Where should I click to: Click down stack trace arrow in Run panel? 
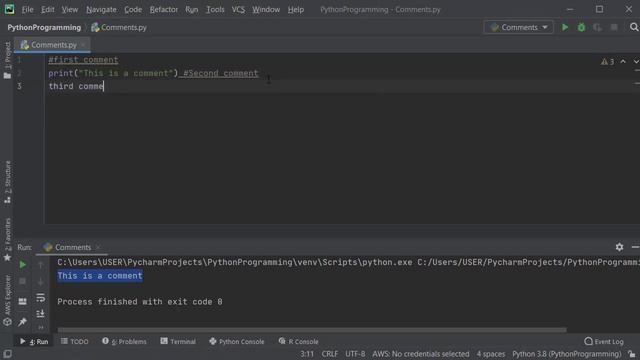[40, 281]
